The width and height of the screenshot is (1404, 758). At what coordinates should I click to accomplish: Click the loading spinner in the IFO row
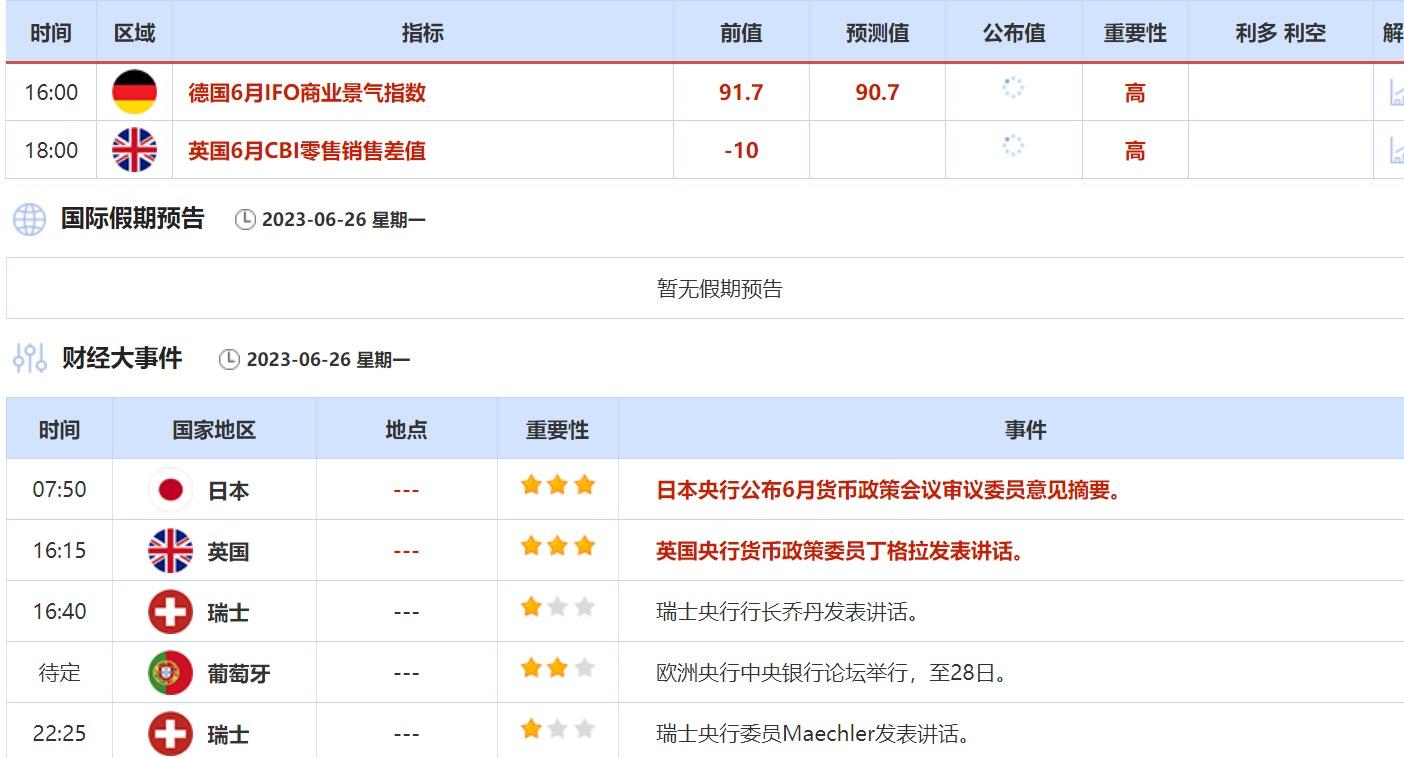point(1013,89)
